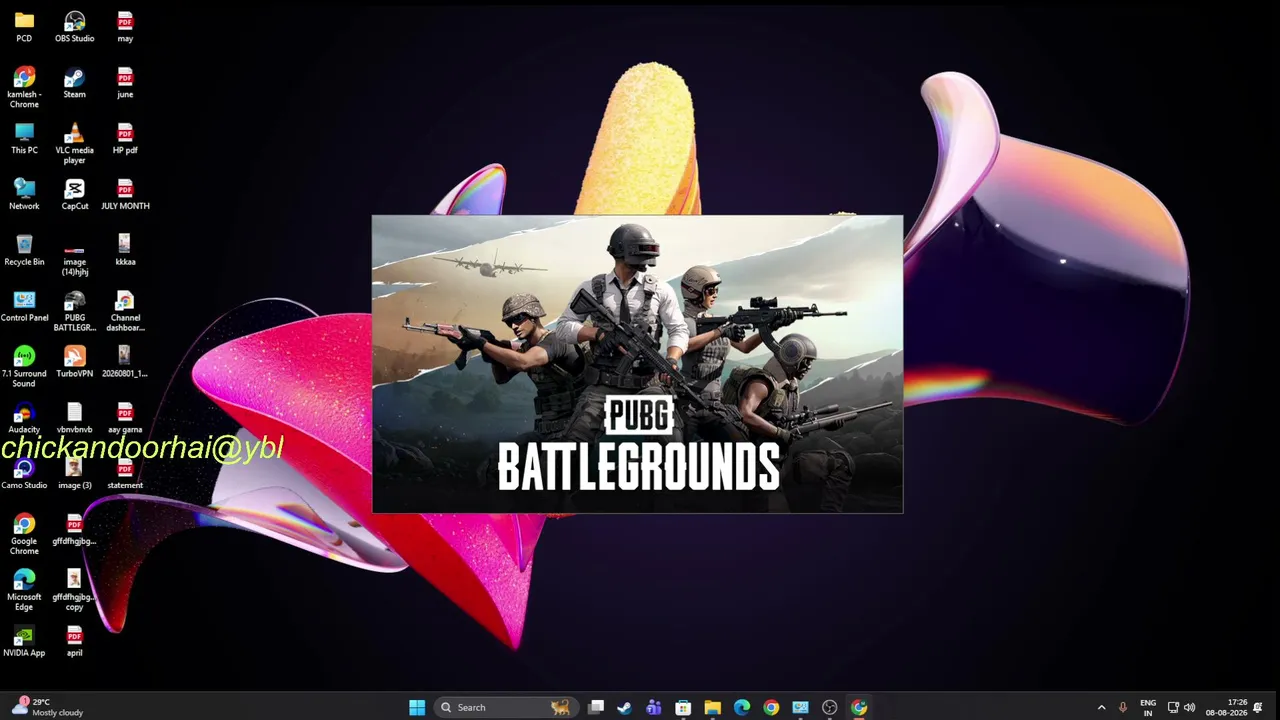Select the 7.1 Surround Sound shortcut
1280x720 pixels.
point(24,368)
